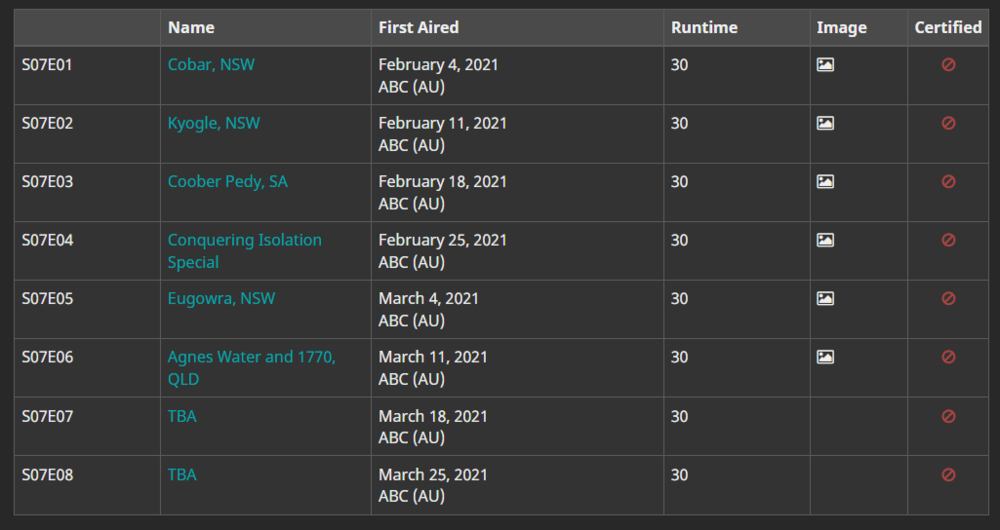Click the Certified column header
The width and height of the screenshot is (1000, 530).
coord(948,27)
